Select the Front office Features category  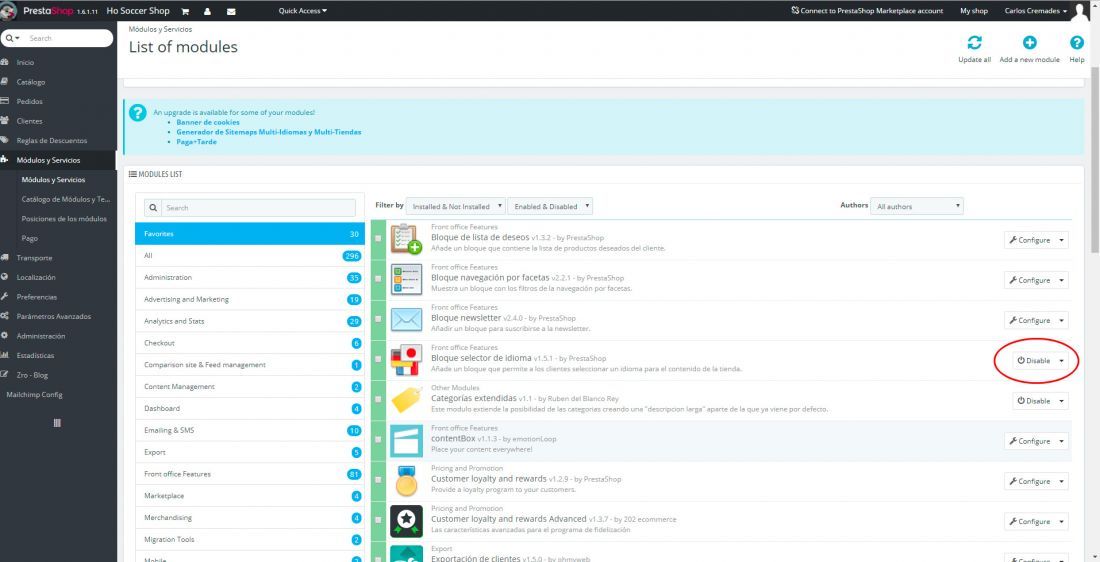pos(250,474)
